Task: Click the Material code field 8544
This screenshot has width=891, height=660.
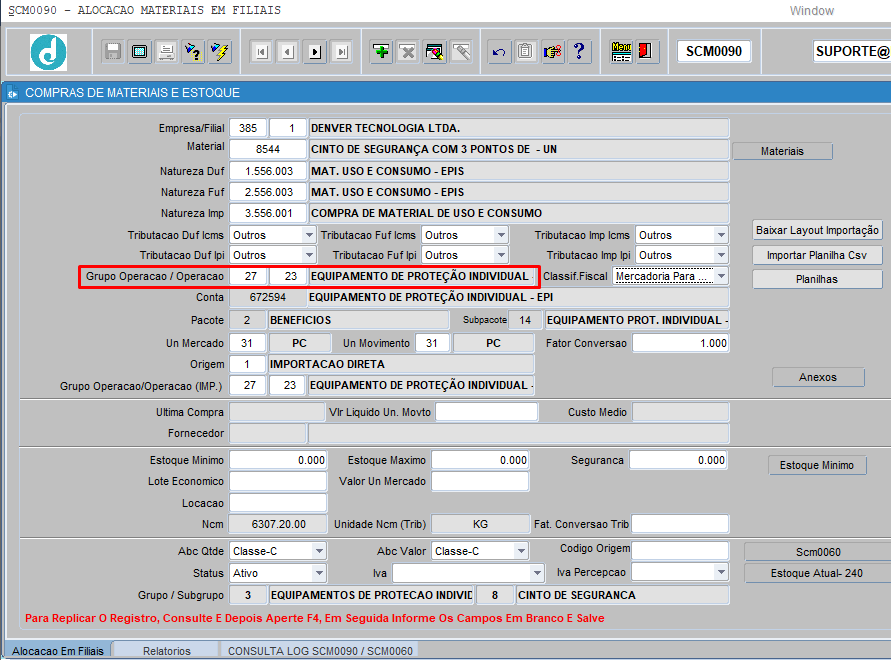Action: click(268, 150)
